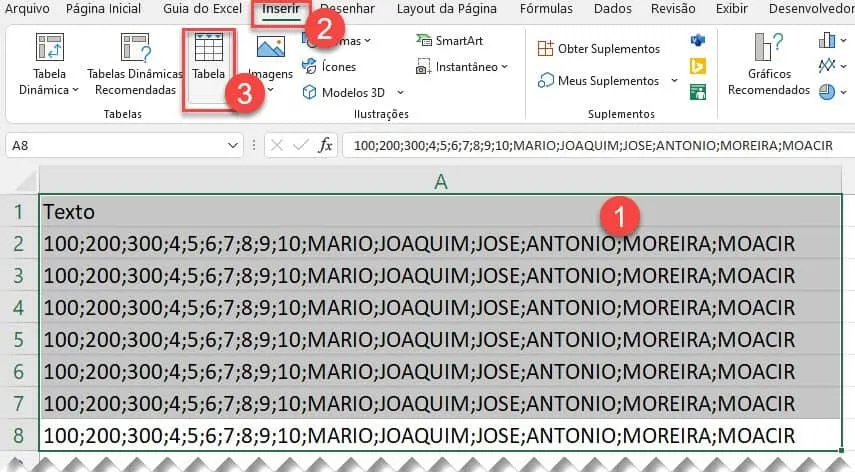The image size is (855, 472).
Task: Click Obter Suplementos button
Action: (599, 49)
